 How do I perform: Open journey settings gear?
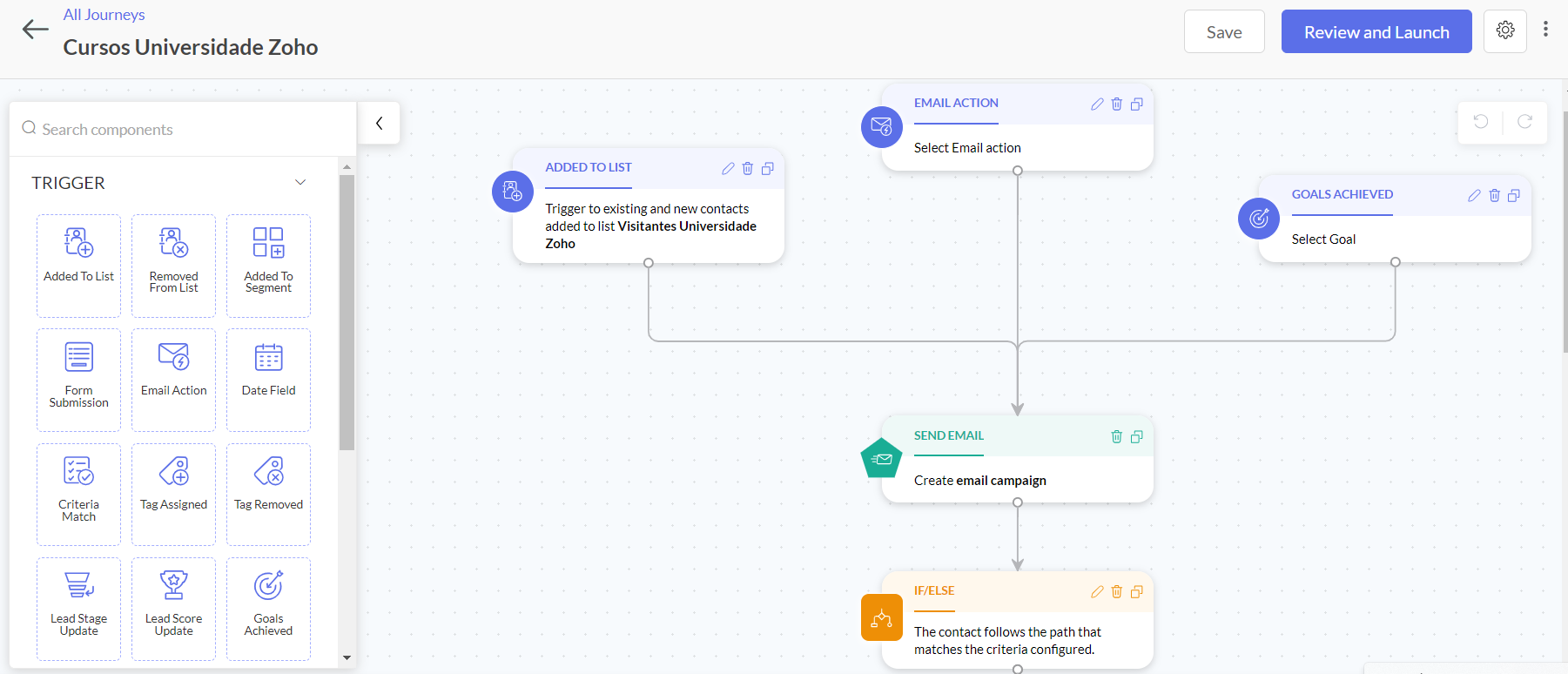click(x=1504, y=31)
